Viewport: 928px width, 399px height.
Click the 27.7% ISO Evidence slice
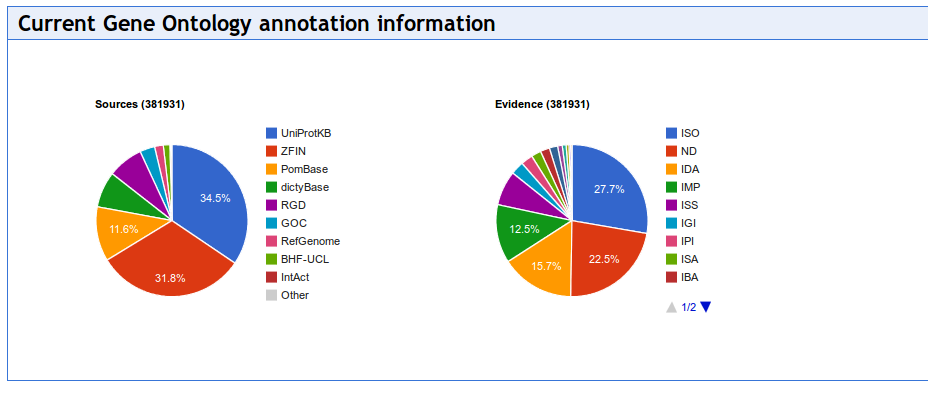pos(610,188)
